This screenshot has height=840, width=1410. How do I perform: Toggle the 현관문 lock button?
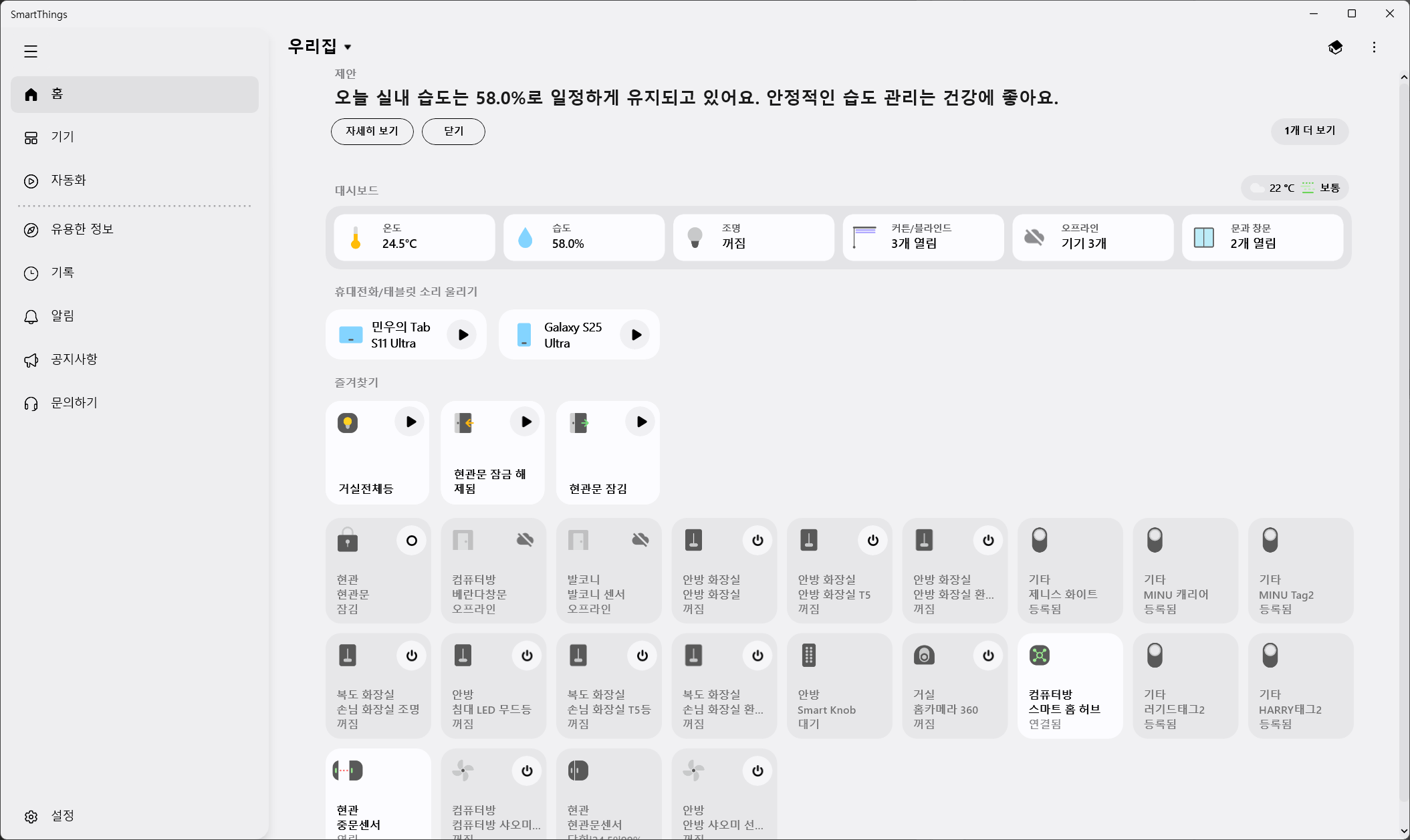(411, 541)
